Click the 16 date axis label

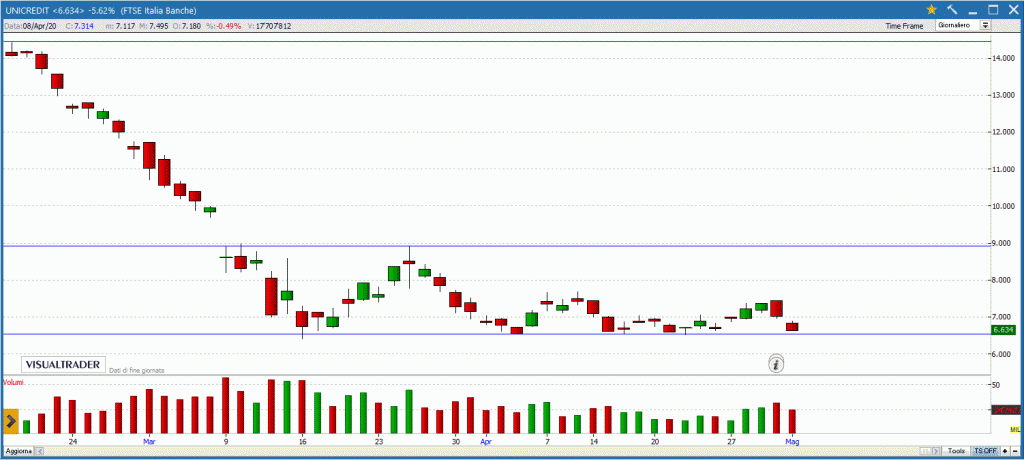click(302, 441)
